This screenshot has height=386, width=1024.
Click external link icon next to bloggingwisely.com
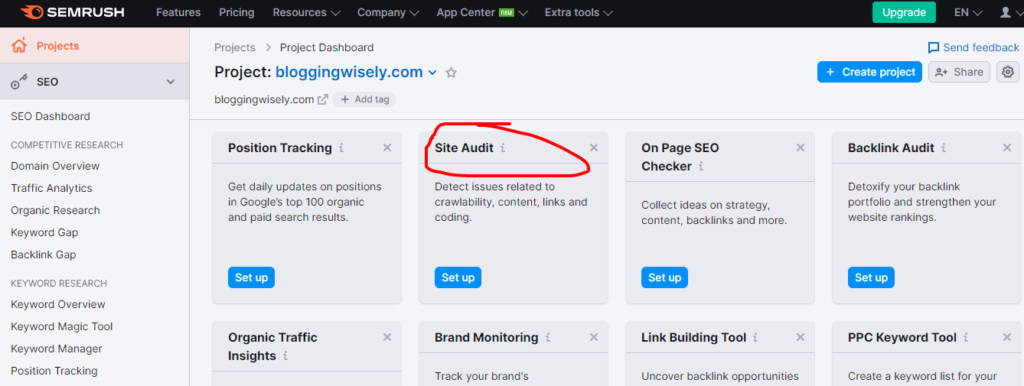coord(323,100)
